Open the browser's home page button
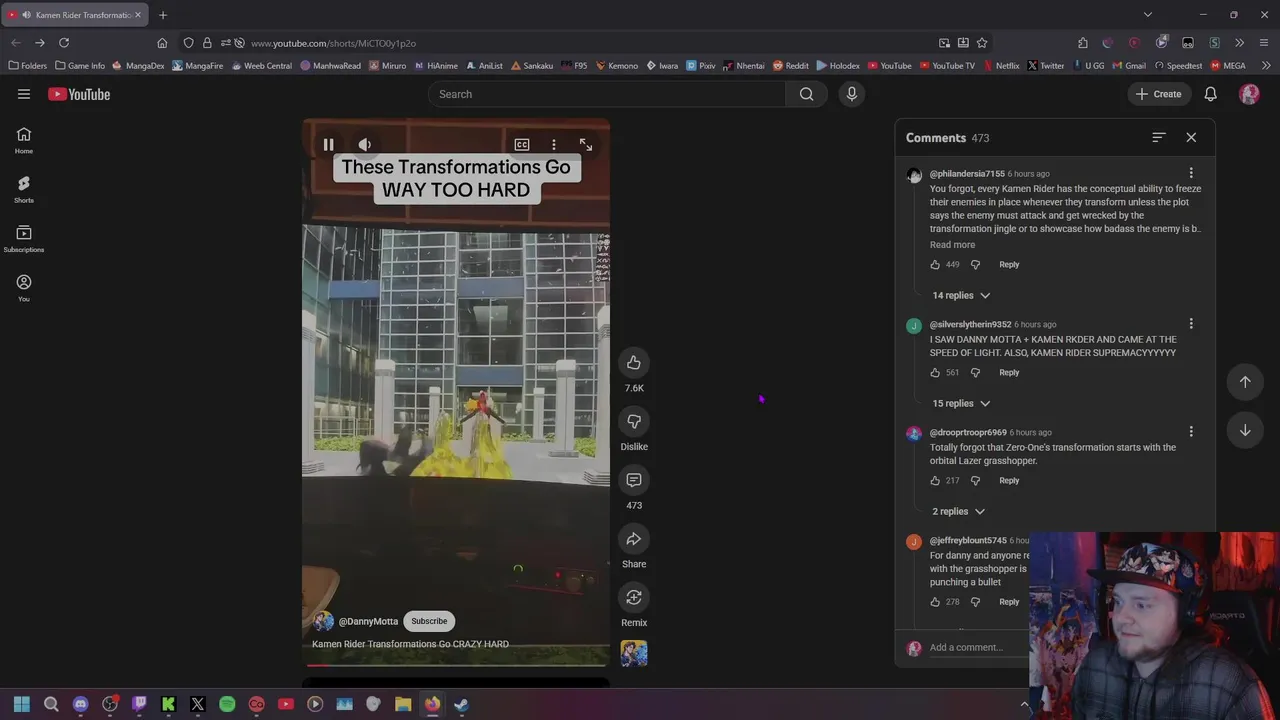Viewport: 1280px width, 720px height. pyautogui.click(x=162, y=43)
